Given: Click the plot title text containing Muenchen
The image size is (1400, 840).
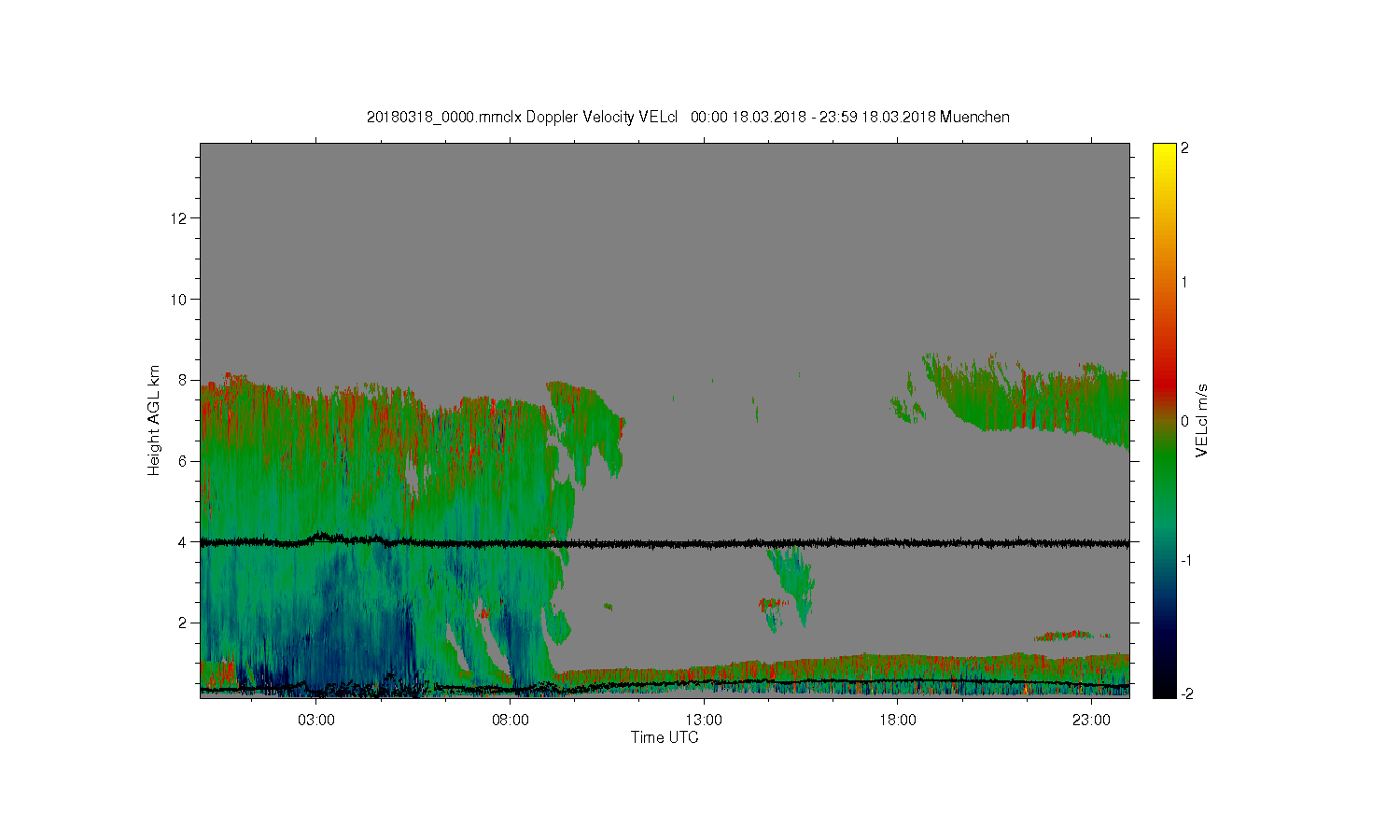Looking at the screenshot, I should click(x=688, y=117).
